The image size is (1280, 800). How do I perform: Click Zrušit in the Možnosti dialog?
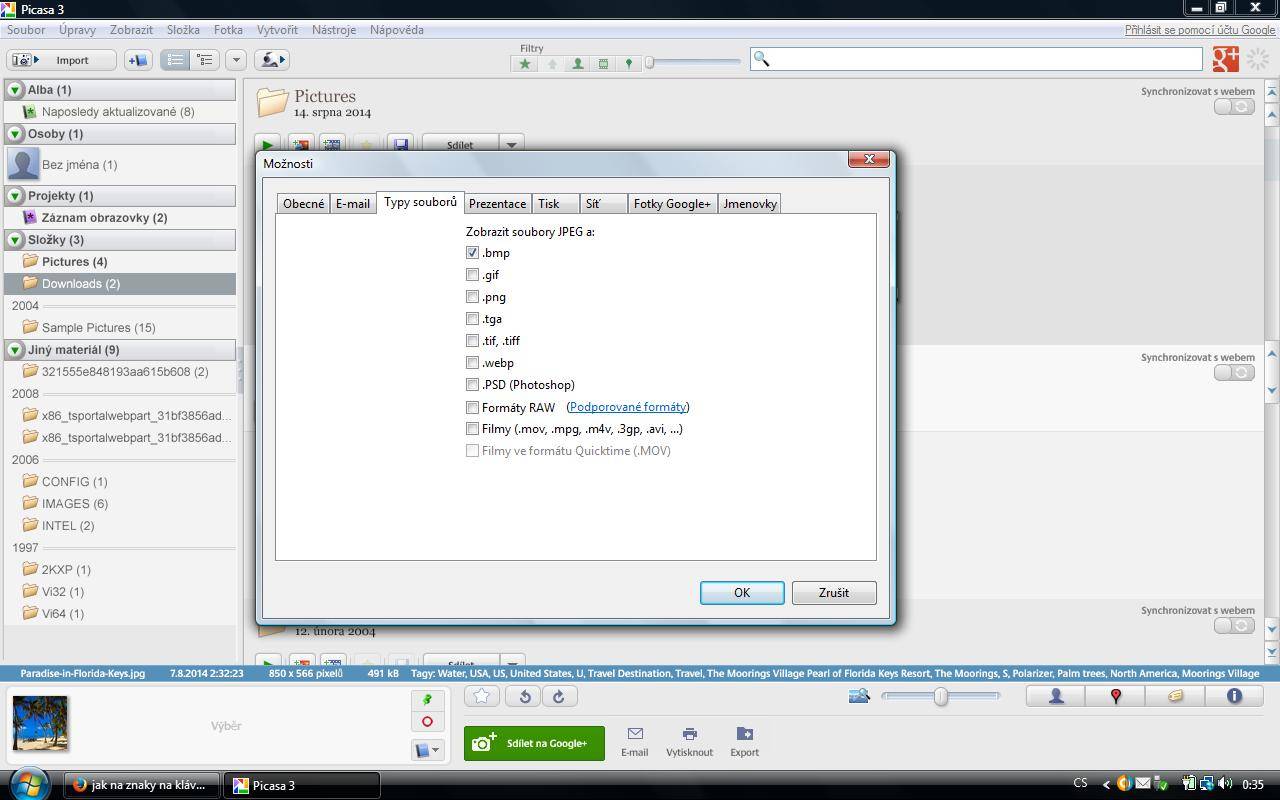(x=834, y=593)
